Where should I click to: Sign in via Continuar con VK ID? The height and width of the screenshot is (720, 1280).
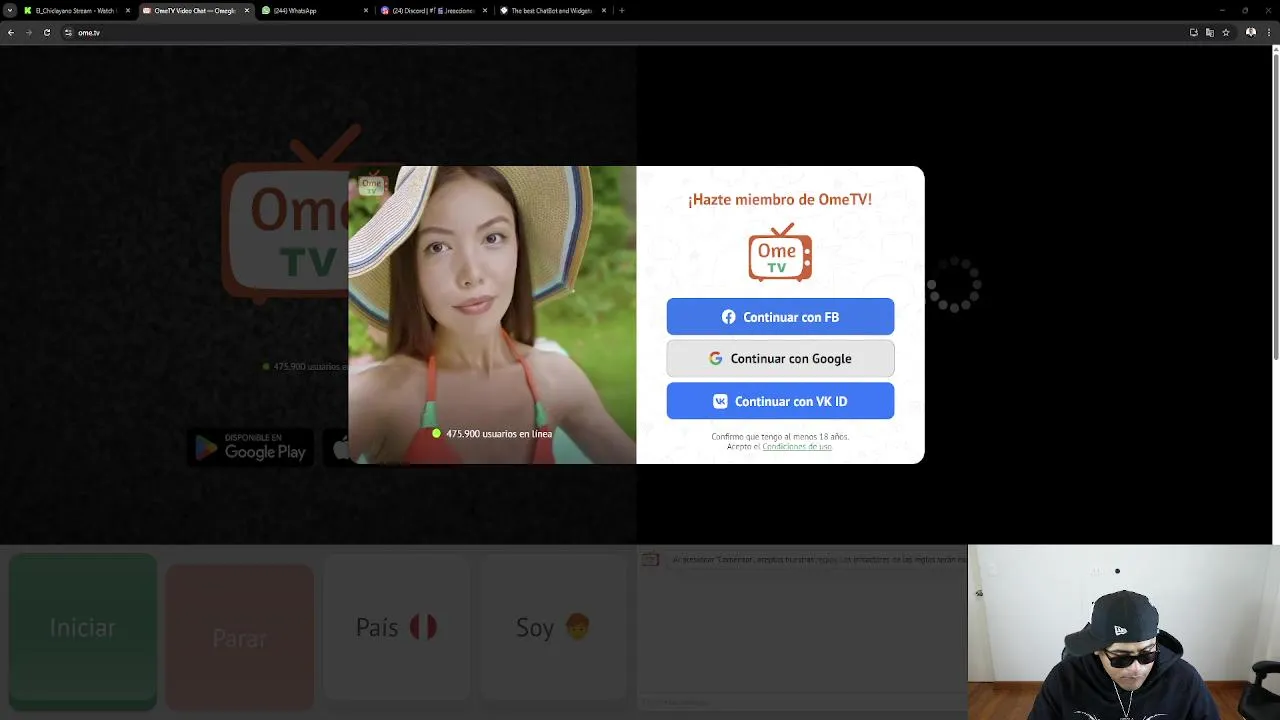[x=780, y=401]
